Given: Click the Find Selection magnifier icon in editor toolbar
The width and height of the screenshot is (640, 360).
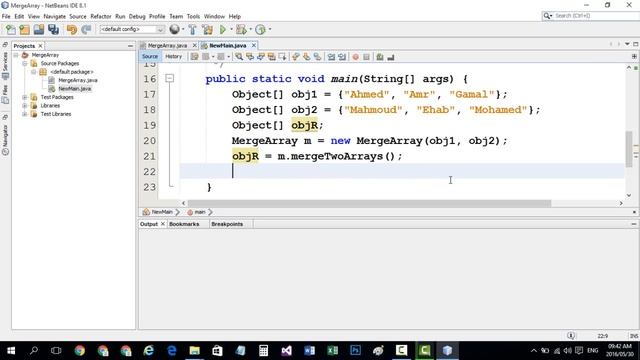Looking at the screenshot, I should tap(239, 57).
